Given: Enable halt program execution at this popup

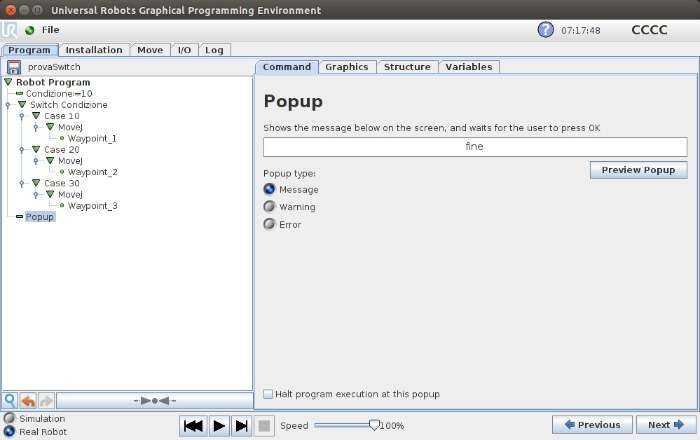Looking at the screenshot, I should pyautogui.click(x=268, y=394).
